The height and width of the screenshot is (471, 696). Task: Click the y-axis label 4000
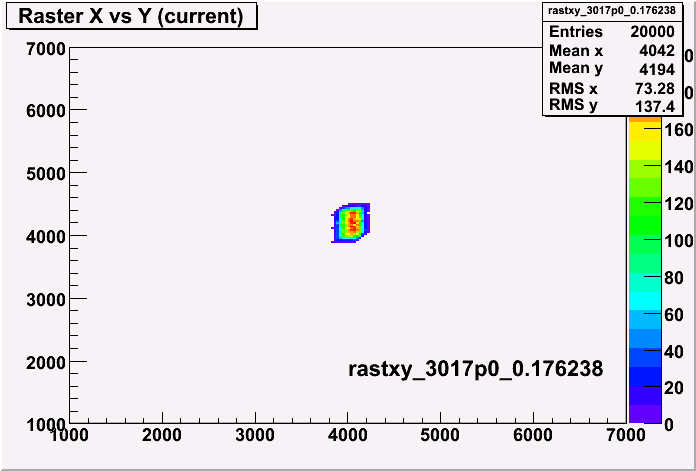[x=46, y=237]
